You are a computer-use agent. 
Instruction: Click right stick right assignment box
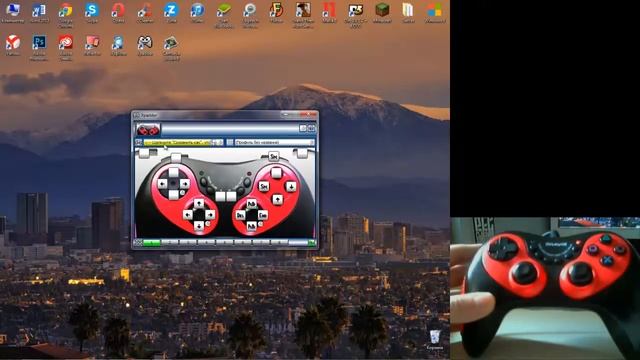pos(263,215)
